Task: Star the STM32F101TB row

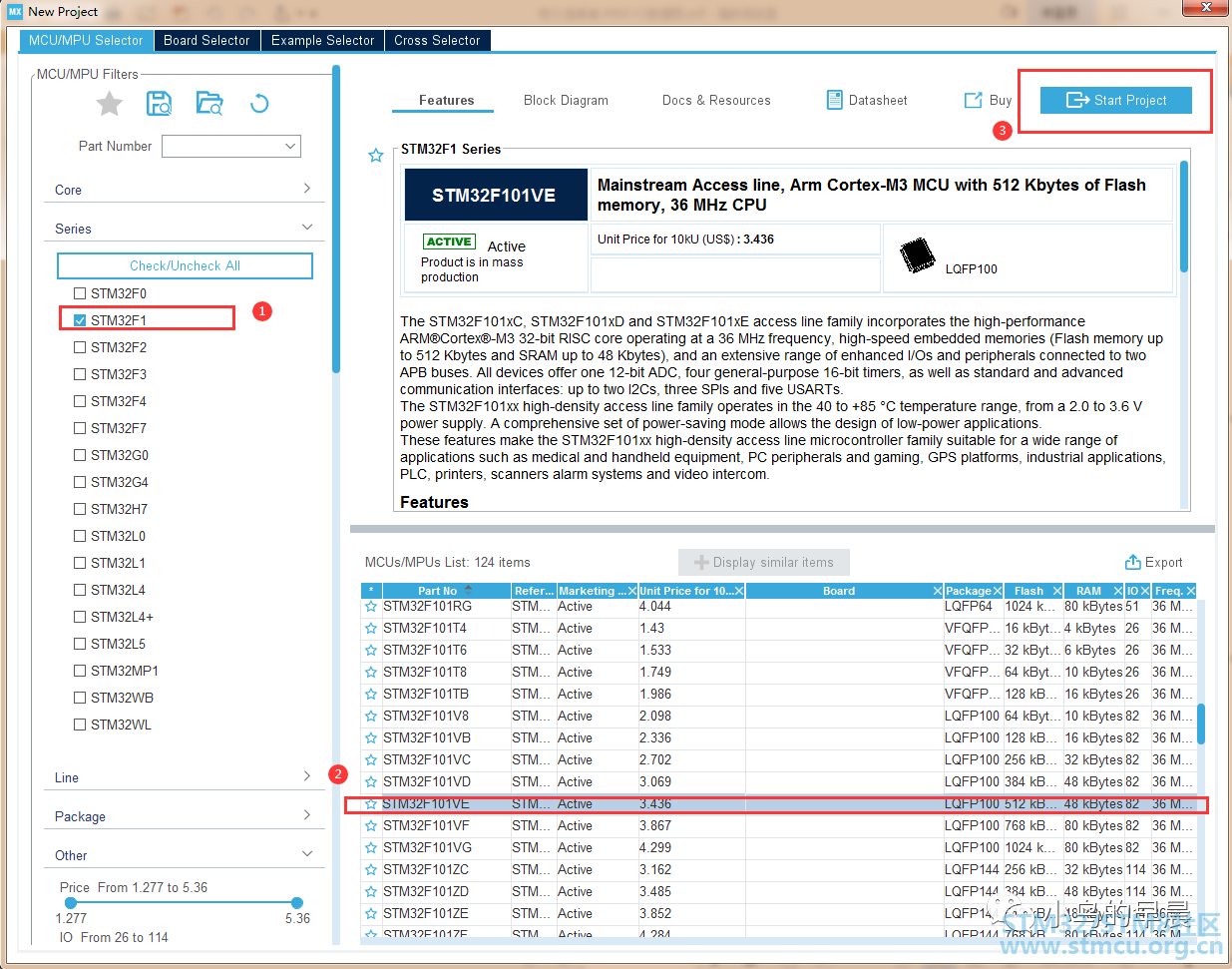Action: tap(371, 695)
